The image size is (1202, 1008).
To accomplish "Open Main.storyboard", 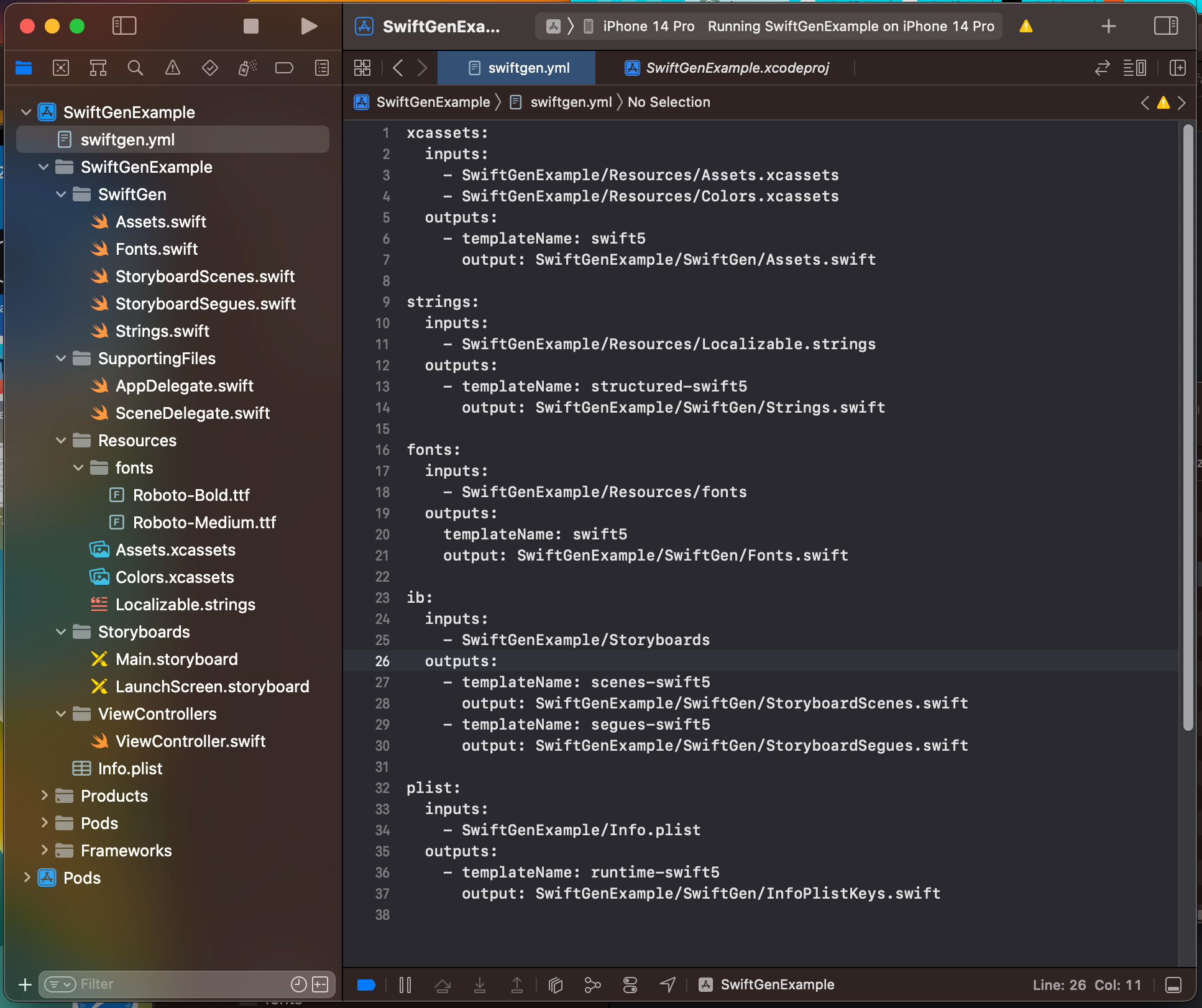I will pos(173,659).
